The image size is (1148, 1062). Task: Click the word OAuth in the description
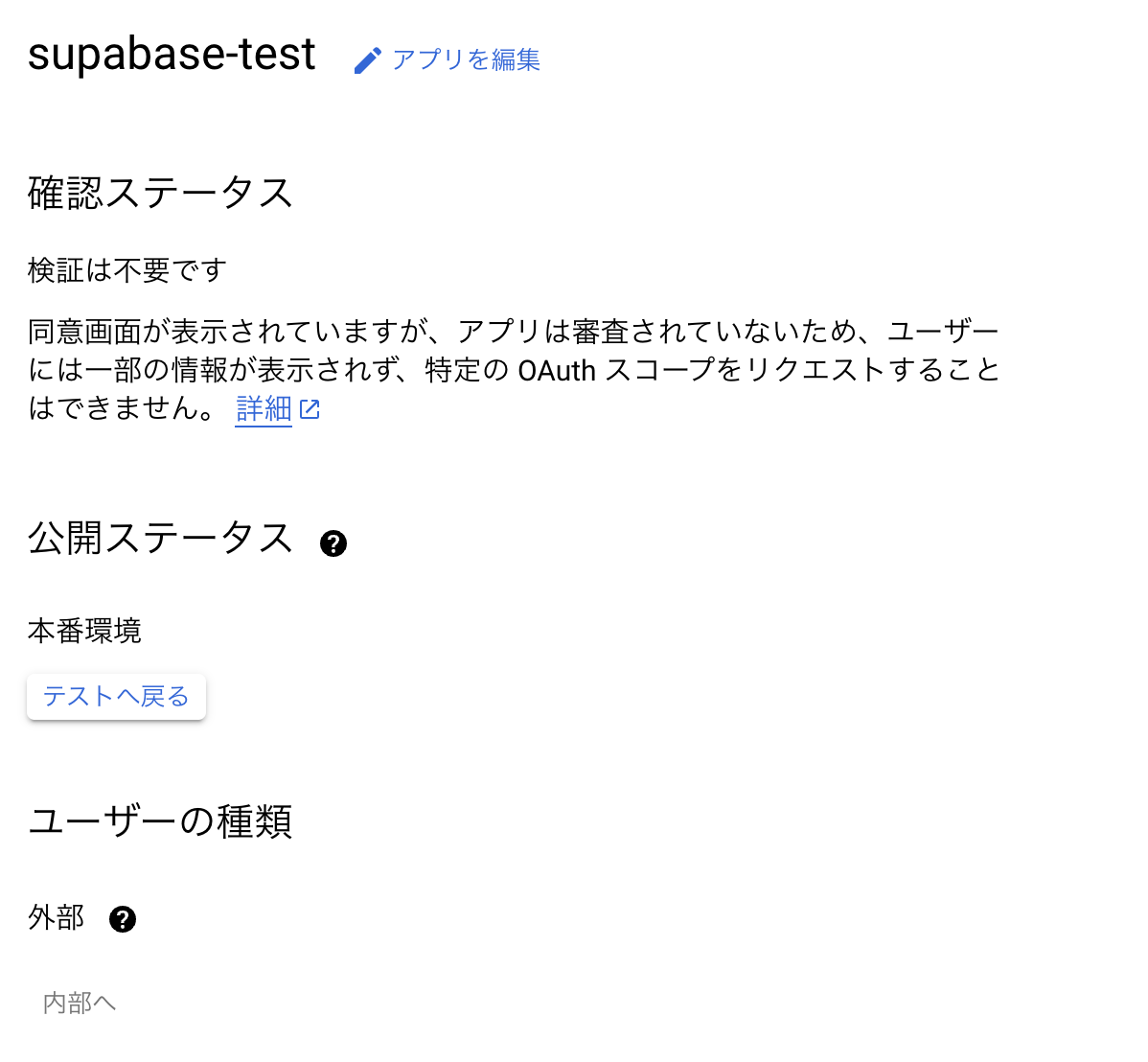[x=557, y=371]
